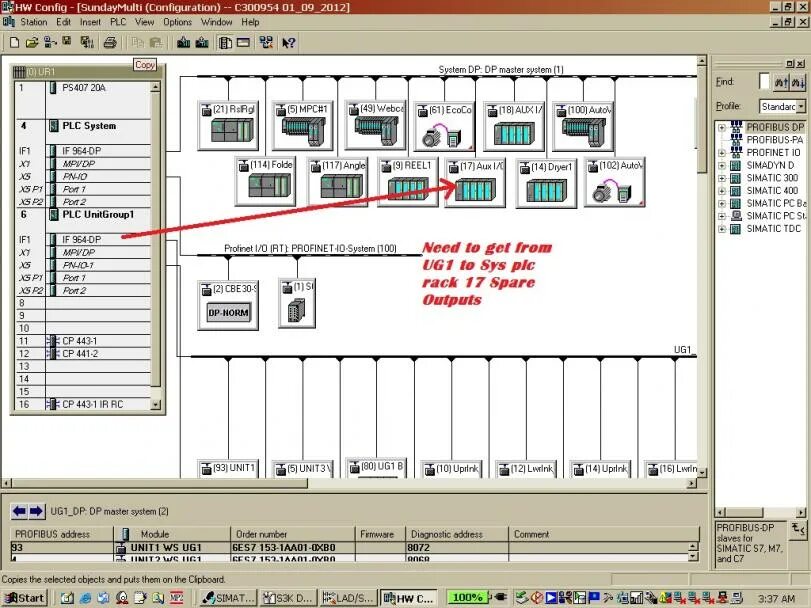The height and width of the screenshot is (608, 811).
Task: Select CP 443-1 in slot 11
Action: coord(83,341)
